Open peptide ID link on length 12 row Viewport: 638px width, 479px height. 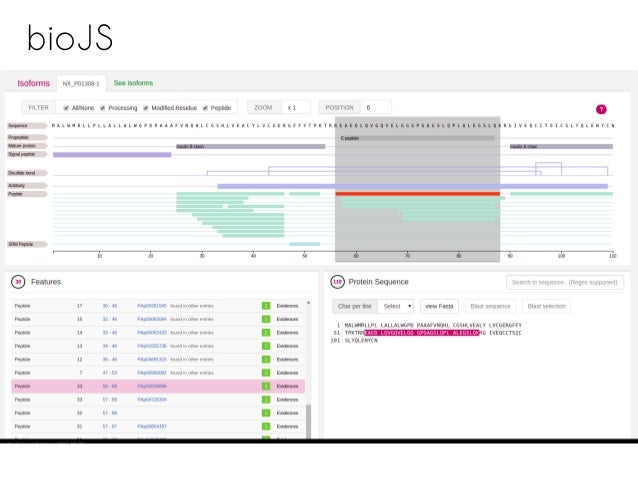(152, 359)
